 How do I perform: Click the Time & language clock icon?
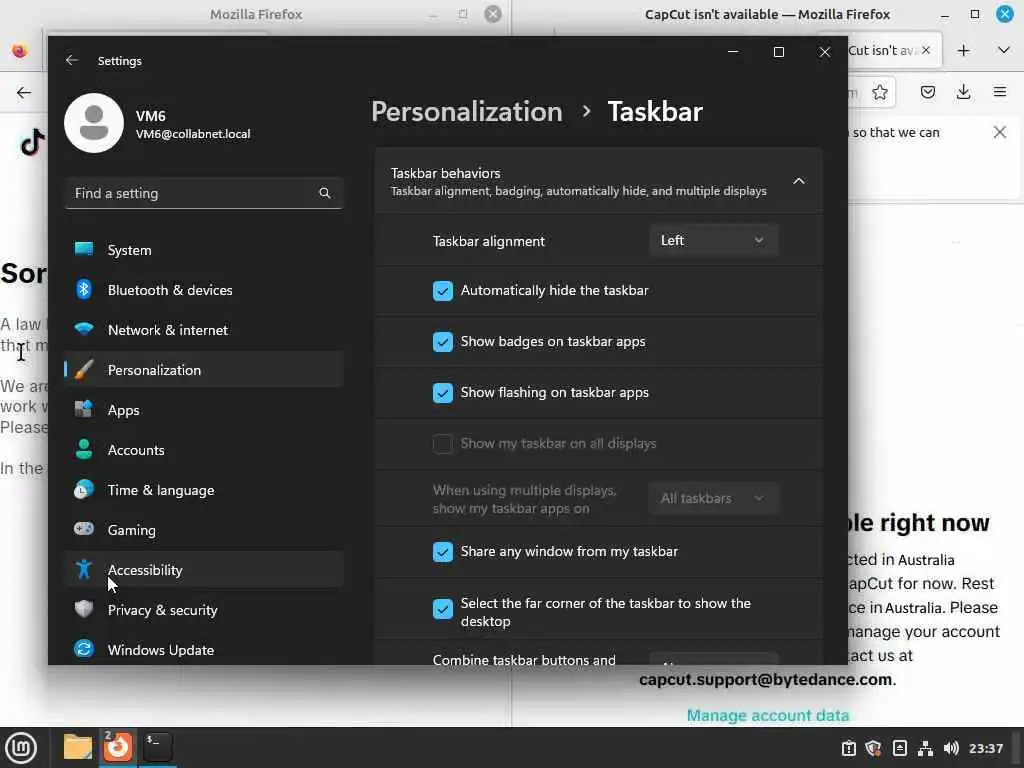pyautogui.click(x=84, y=489)
